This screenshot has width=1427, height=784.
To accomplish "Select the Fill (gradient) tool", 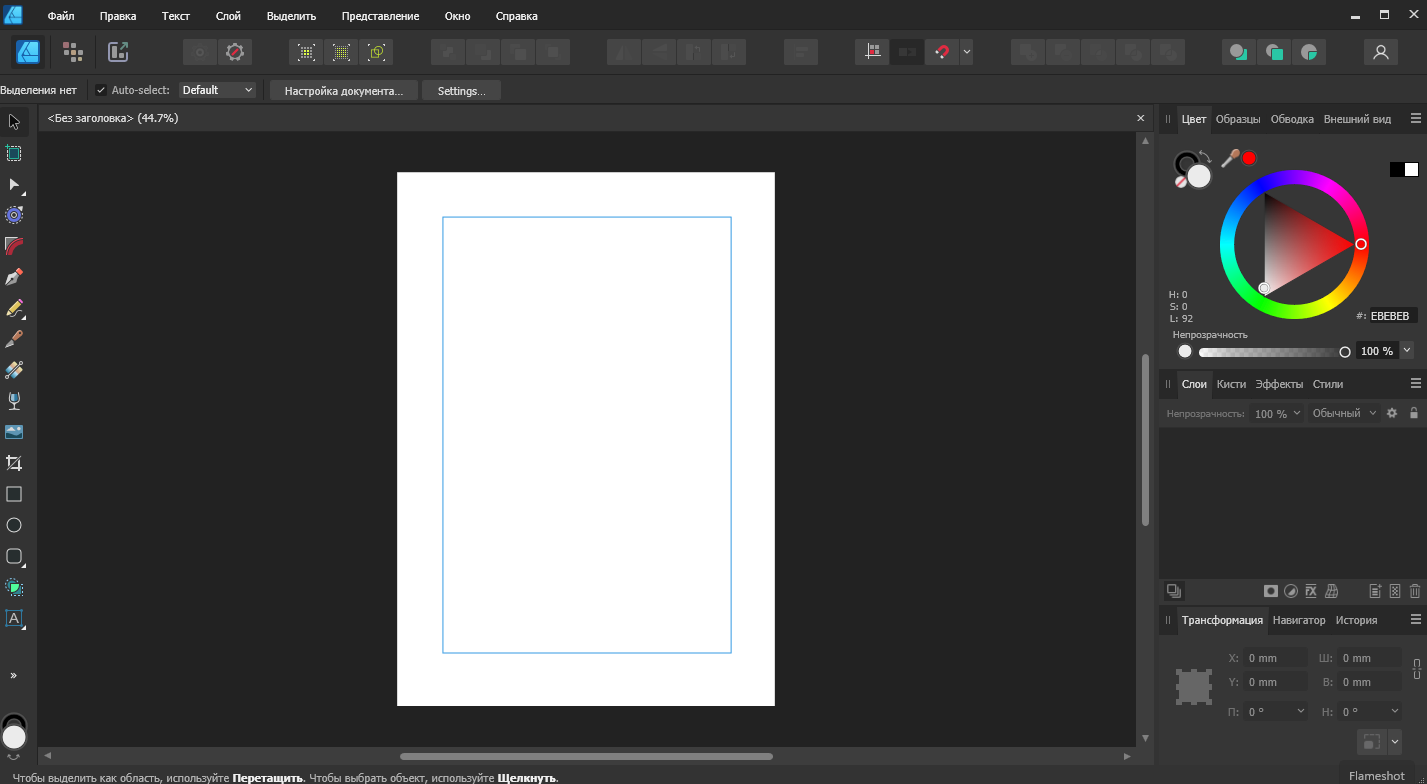I will point(14,370).
